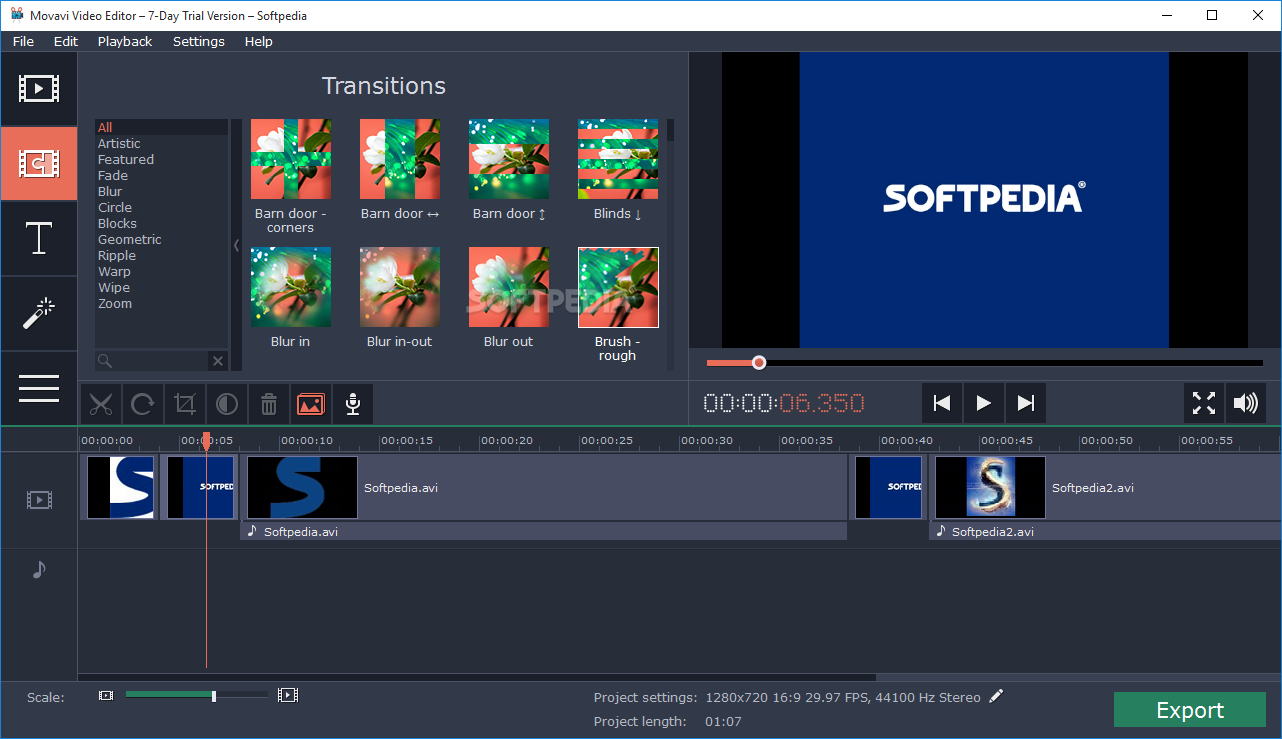Click the crop tool
The image size is (1282, 739).
click(x=185, y=404)
